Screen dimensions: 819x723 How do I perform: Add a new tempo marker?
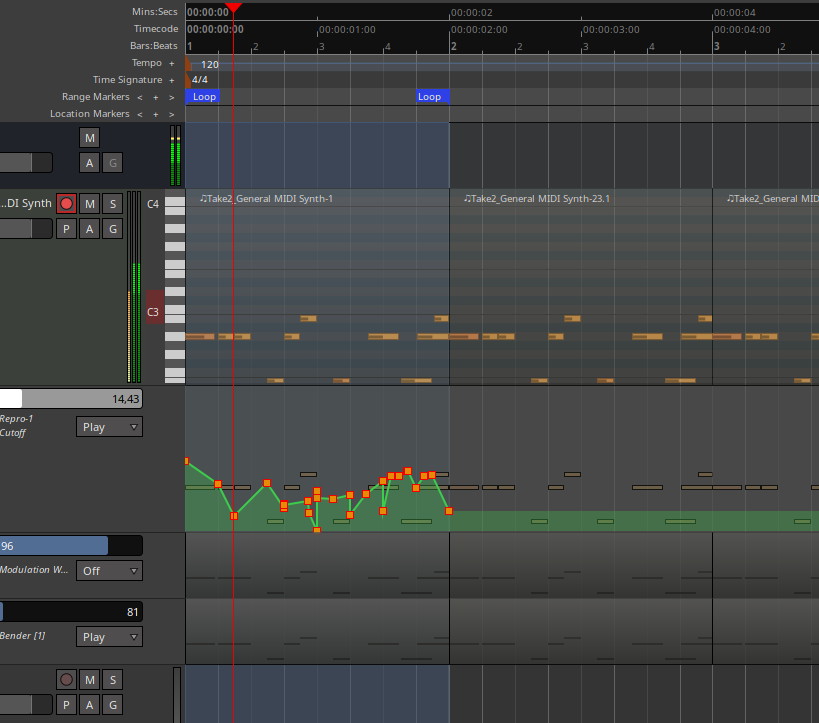click(x=171, y=63)
